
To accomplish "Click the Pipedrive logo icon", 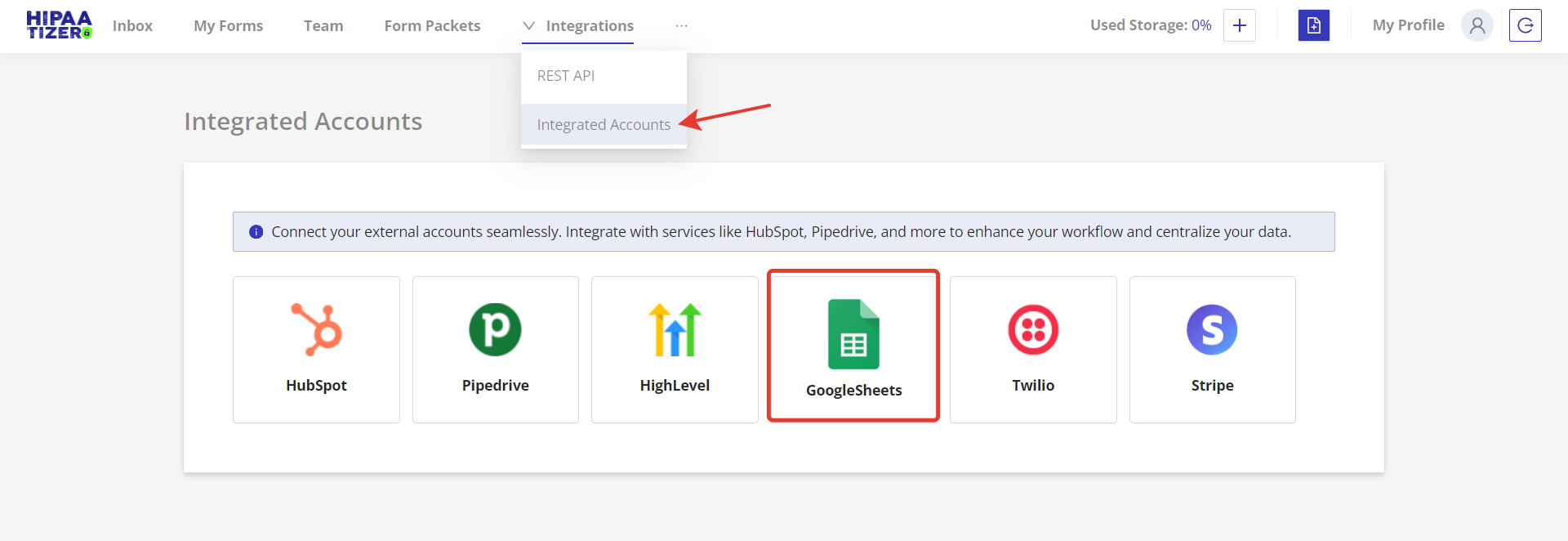I will pos(495,329).
